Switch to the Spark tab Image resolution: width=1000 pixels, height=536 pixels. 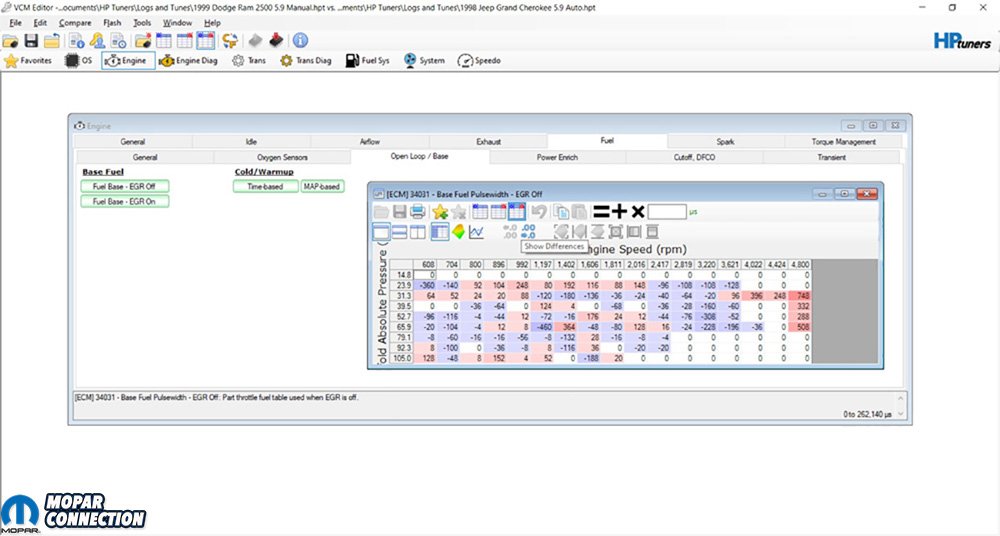725,142
